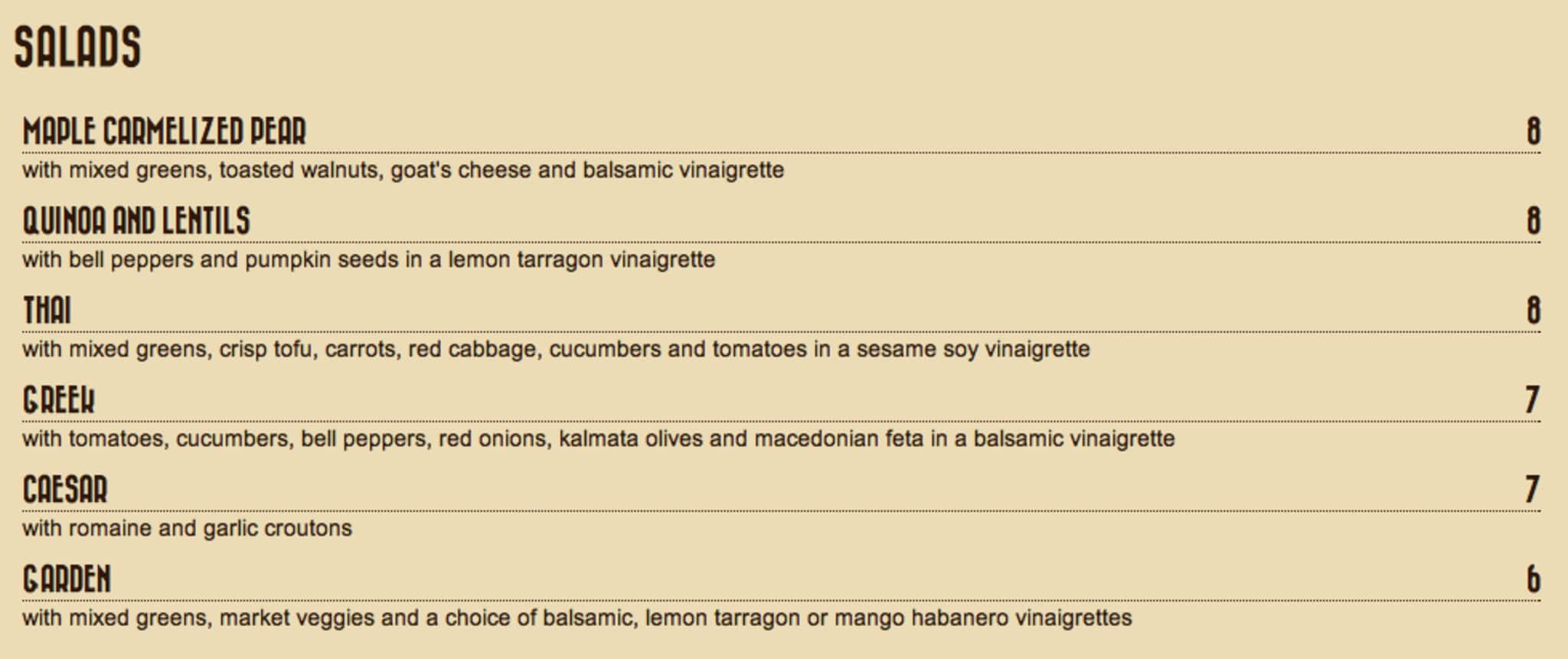Viewport: 1568px width, 659px height.
Task: Click the Thai salad price 8
Action: click(x=1533, y=311)
